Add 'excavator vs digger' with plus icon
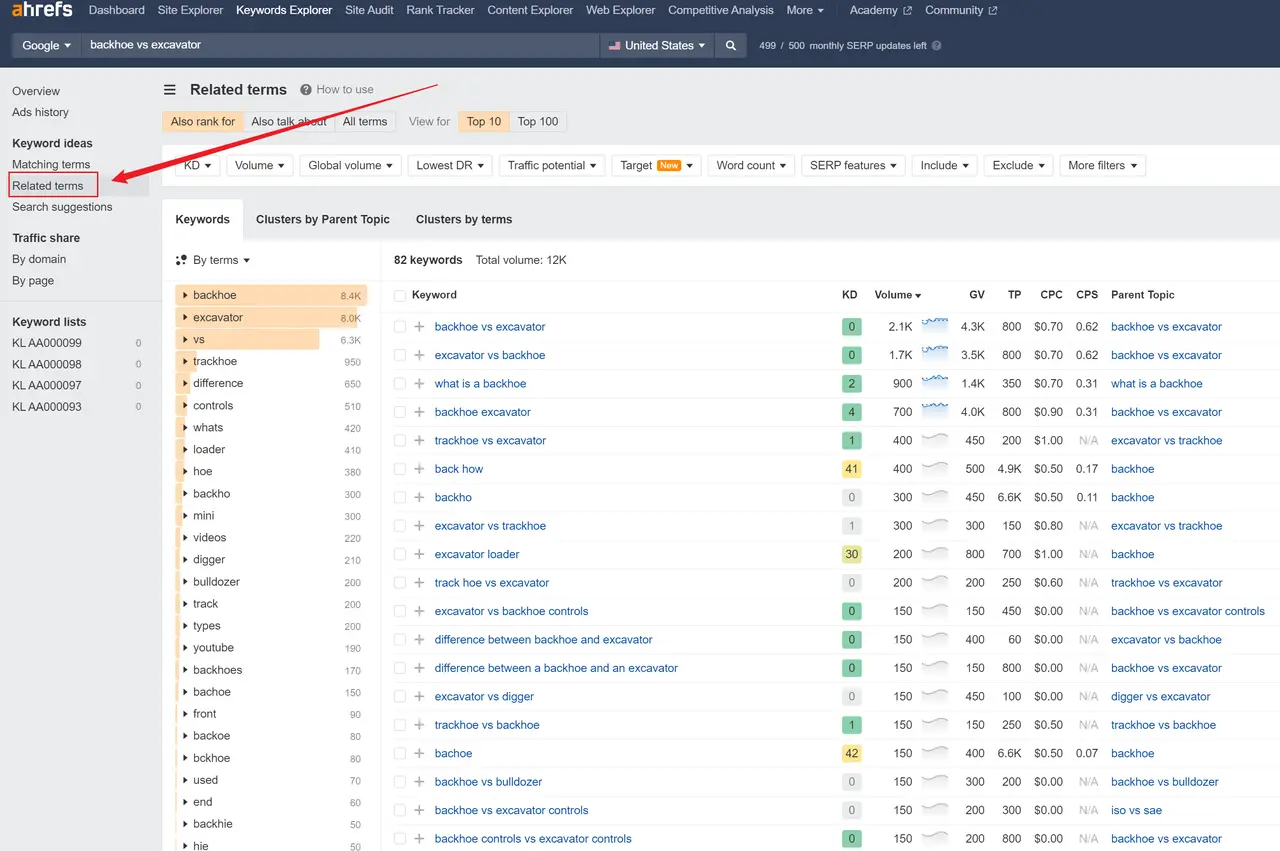The height and width of the screenshot is (851, 1280). 419,697
